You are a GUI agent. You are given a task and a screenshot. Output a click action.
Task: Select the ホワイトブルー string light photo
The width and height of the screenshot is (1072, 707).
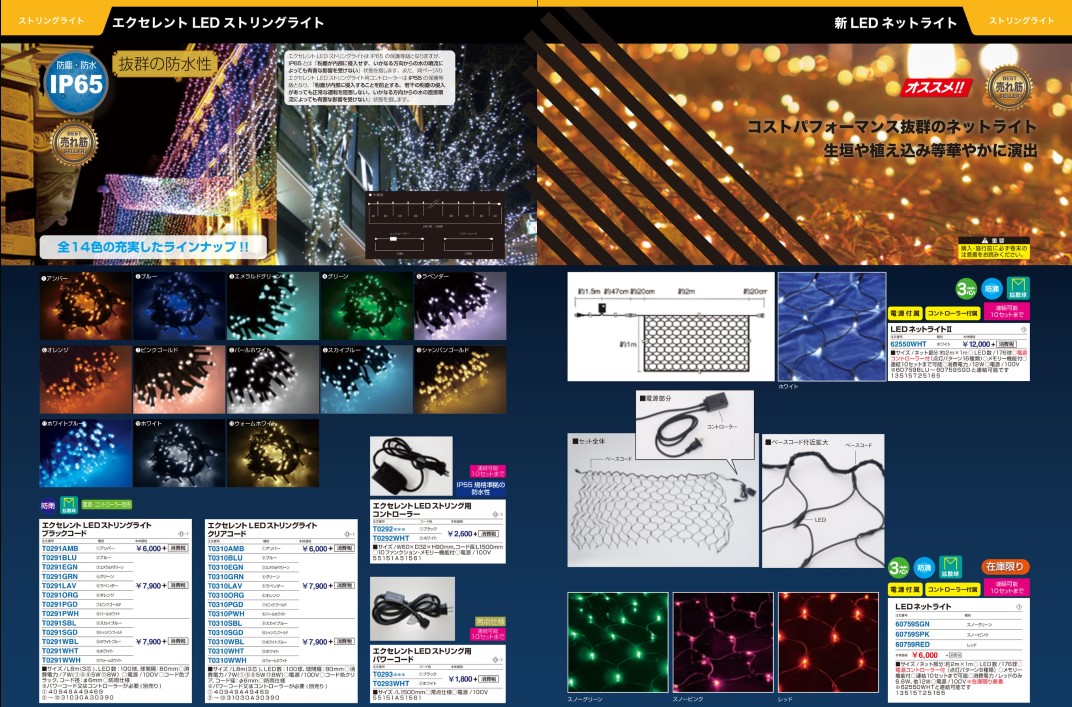[x=85, y=453]
